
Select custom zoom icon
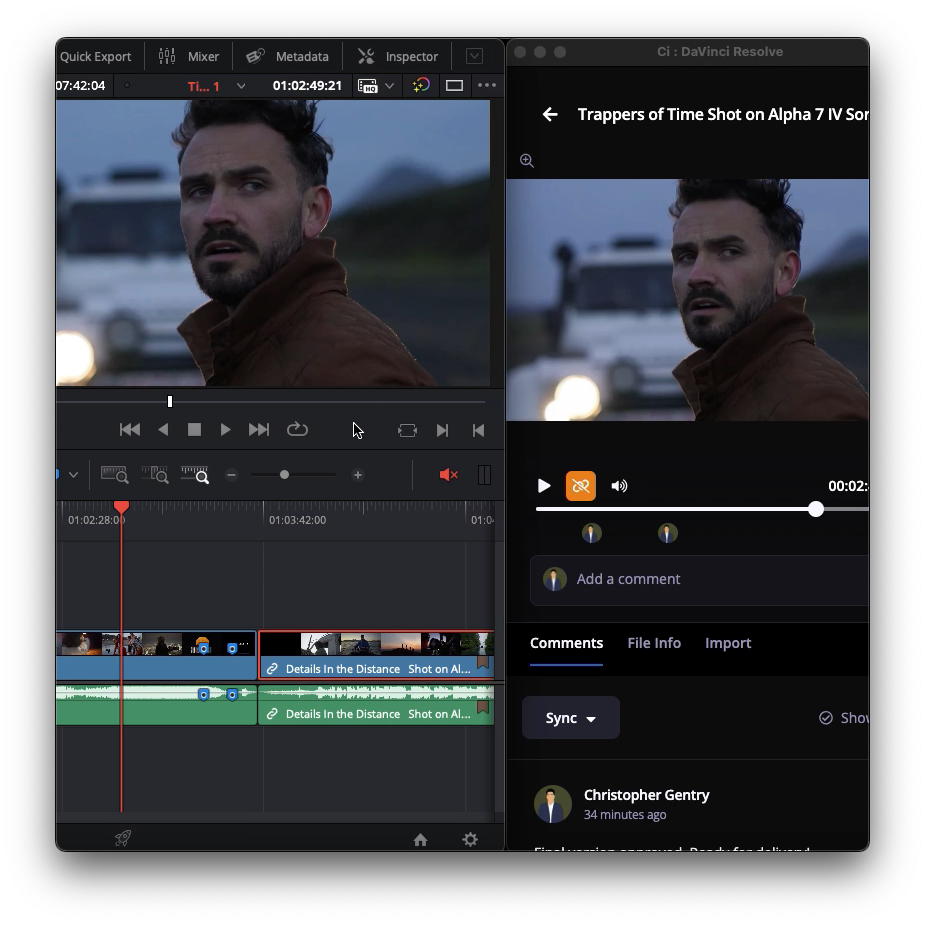point(195,475)
